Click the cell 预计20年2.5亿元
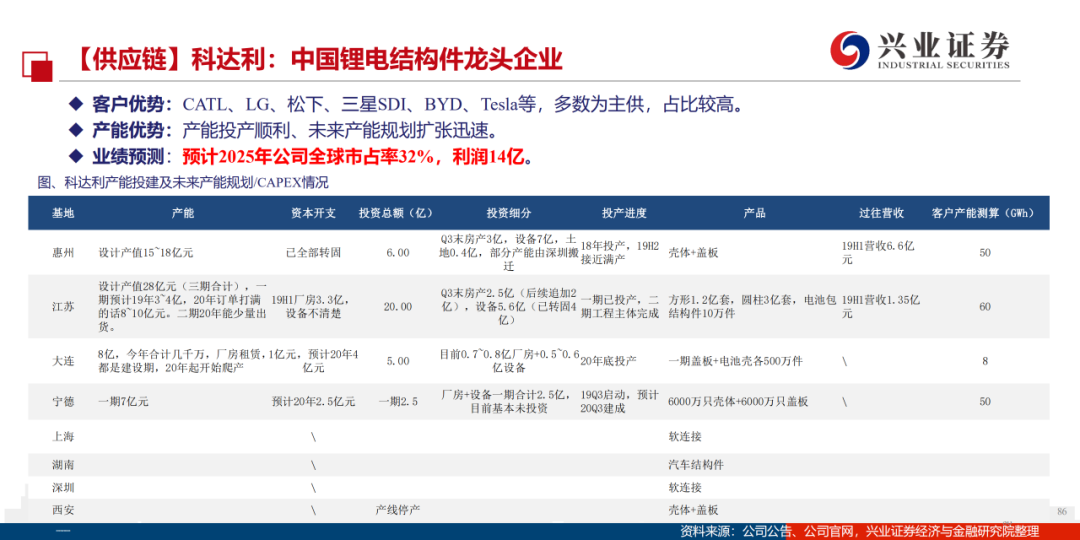This screenshot has width=1080, height=540. coord(313,402)
